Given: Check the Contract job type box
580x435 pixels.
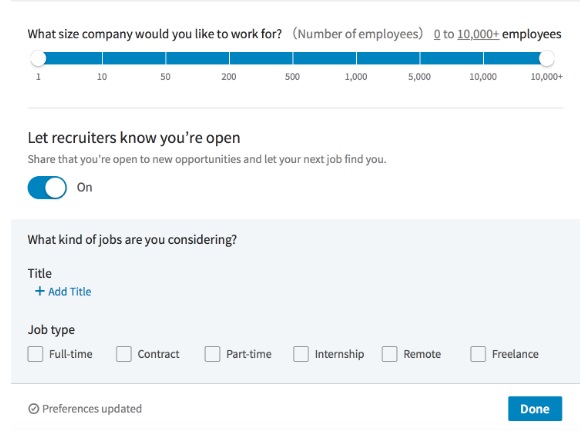Looking at the screenshot, I should pos(124,354).
